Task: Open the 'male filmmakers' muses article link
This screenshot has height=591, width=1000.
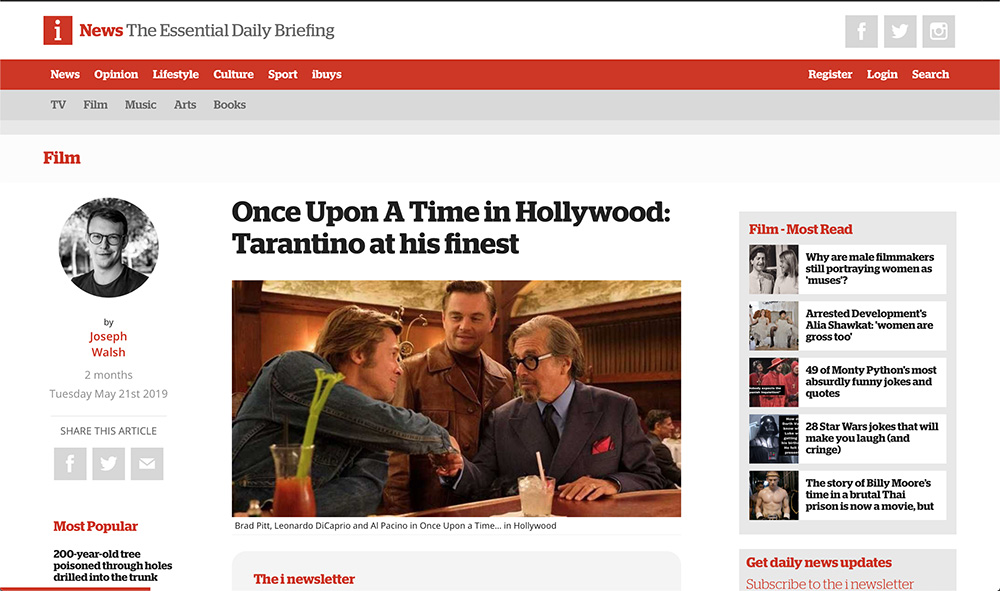Action: (869, 268)
